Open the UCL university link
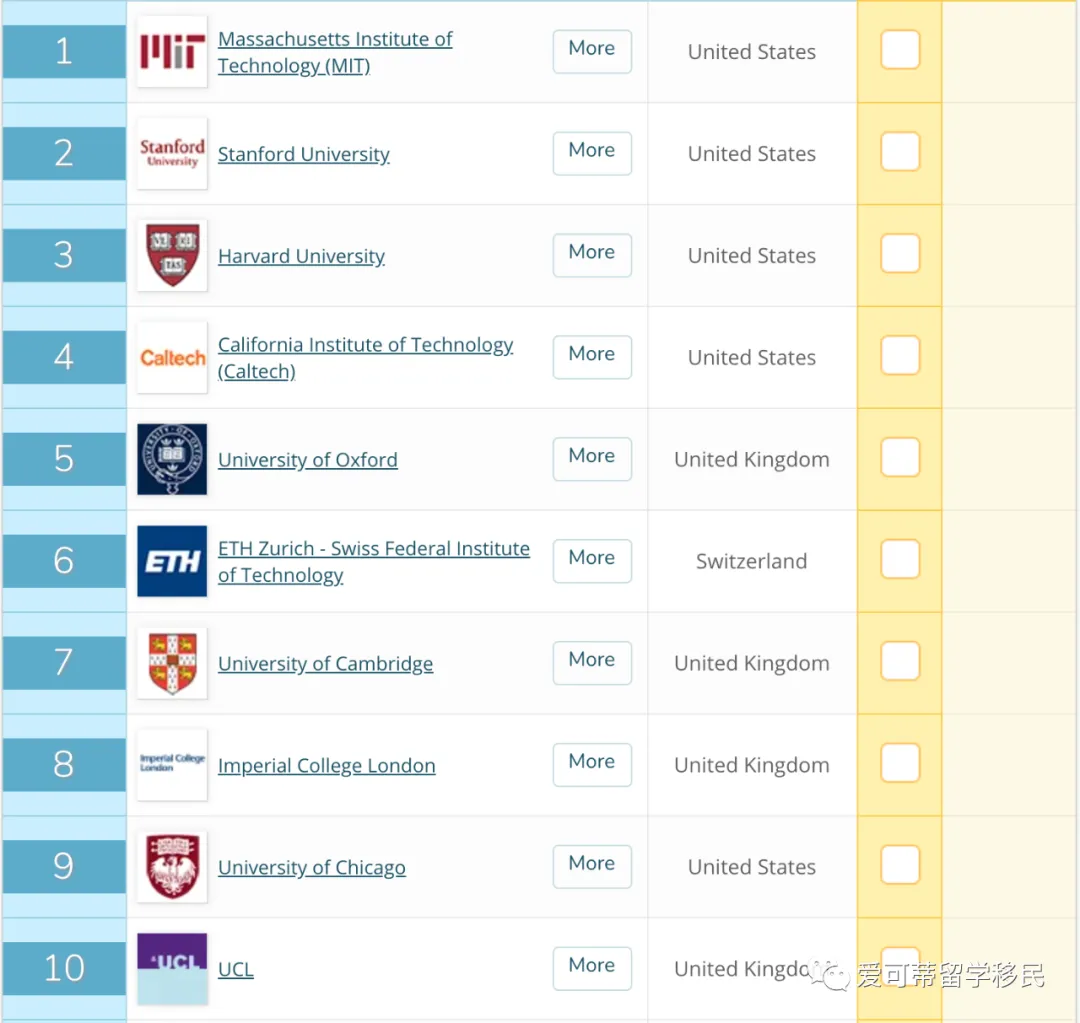1080x1023 pixels. coord(236,970)
